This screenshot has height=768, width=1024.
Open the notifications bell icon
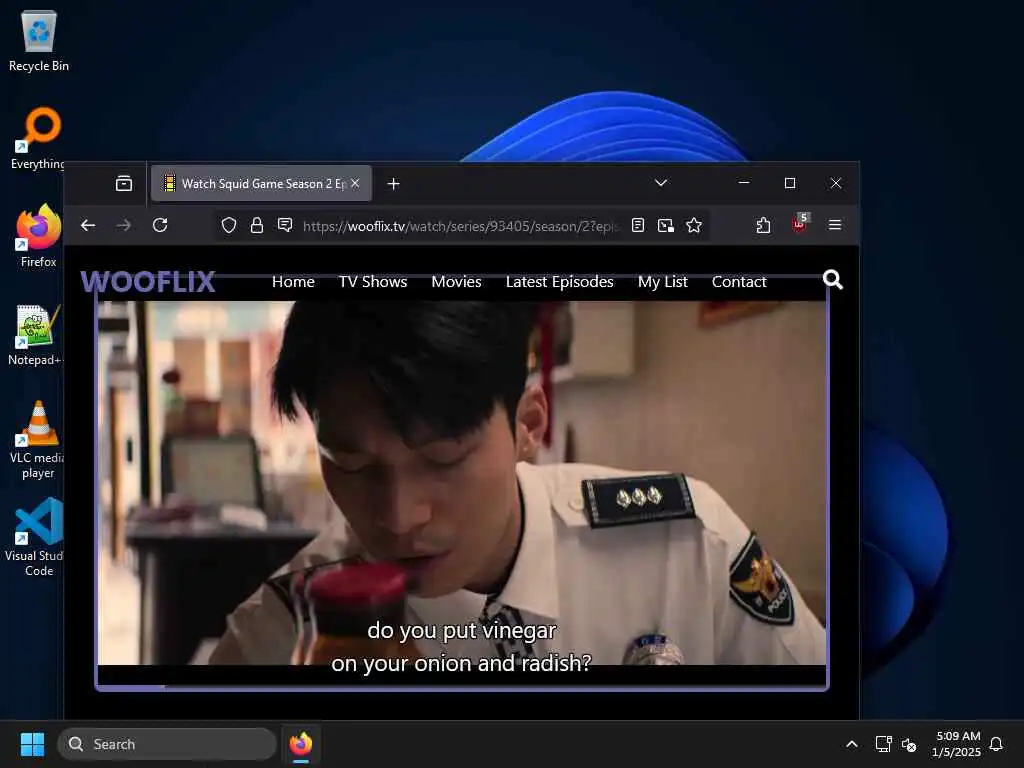[x=996, y=744]
